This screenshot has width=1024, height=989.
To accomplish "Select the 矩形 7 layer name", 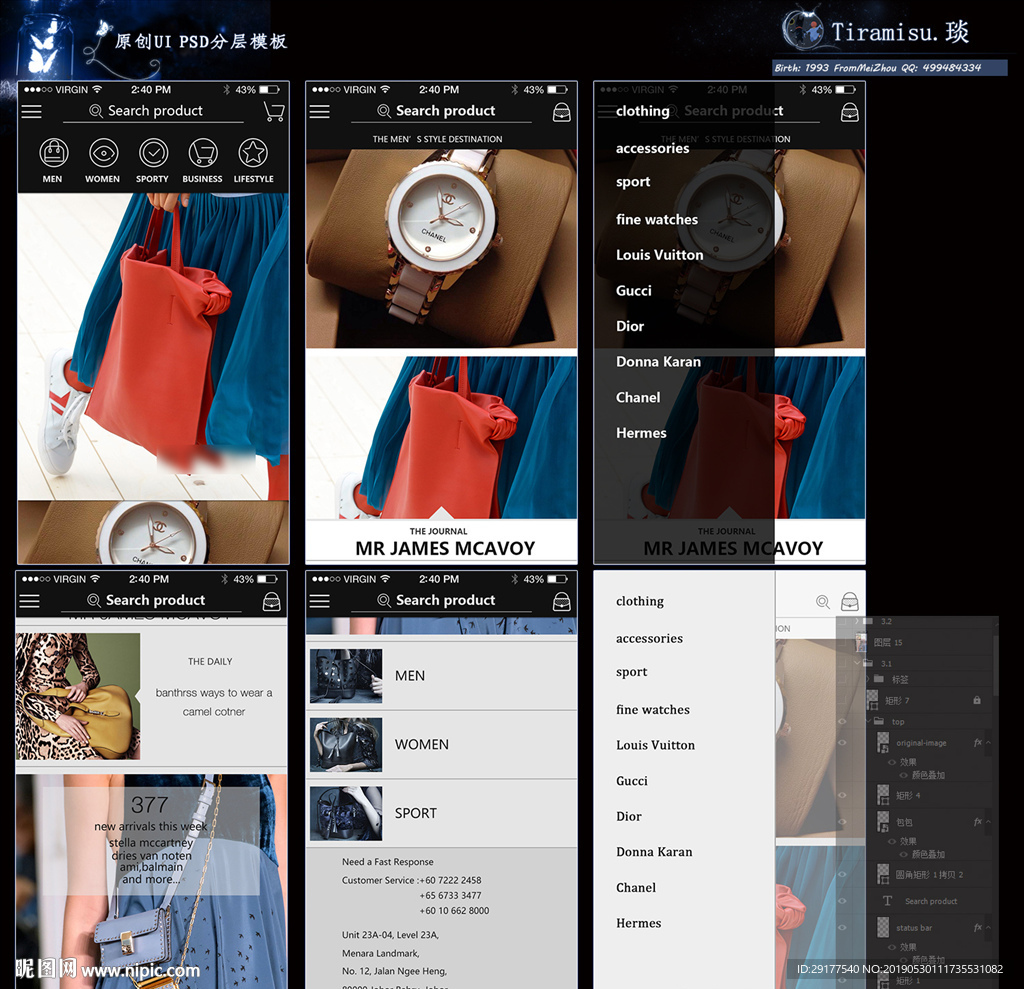I will coord(897,700).
